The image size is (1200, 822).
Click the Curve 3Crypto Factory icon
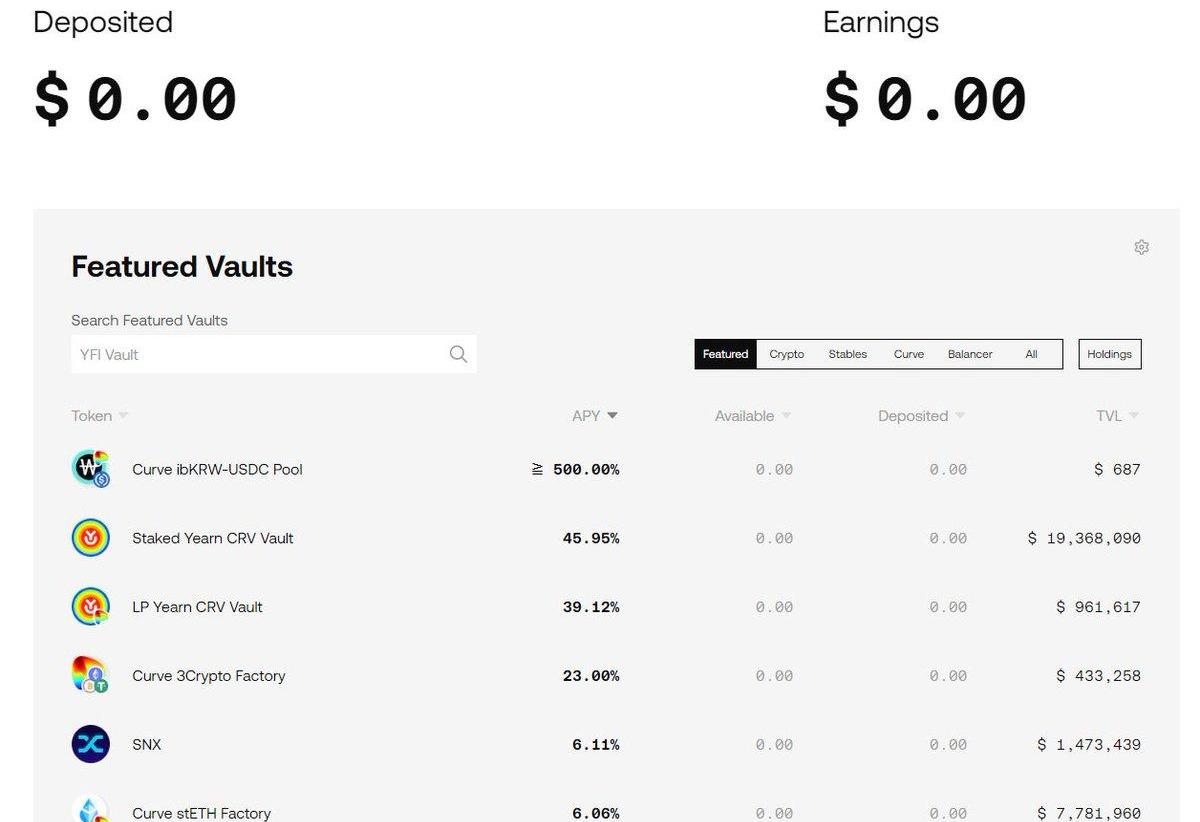click(91, 676)
